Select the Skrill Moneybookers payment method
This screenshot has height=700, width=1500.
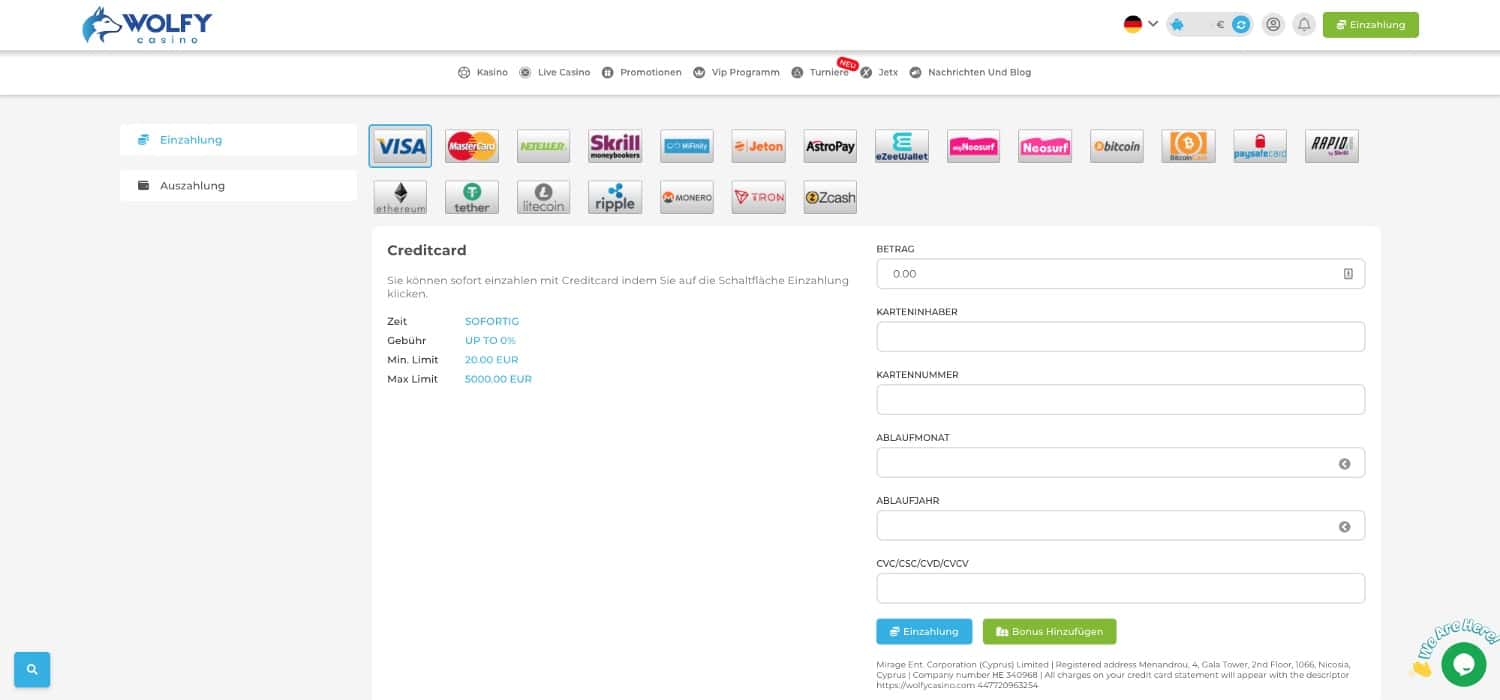[x=615, y=146]
